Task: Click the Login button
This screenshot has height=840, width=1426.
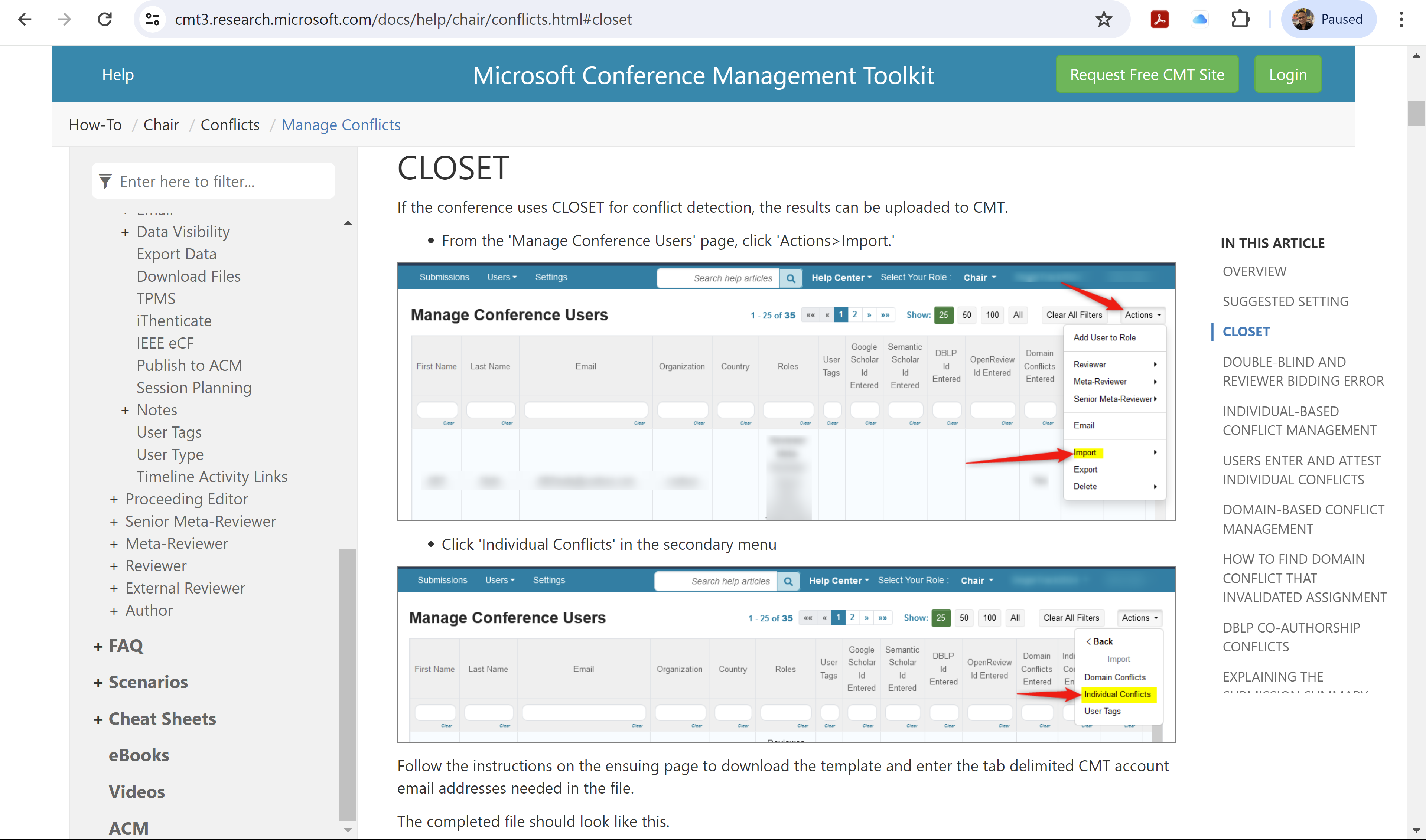Action: point(1288,75)
